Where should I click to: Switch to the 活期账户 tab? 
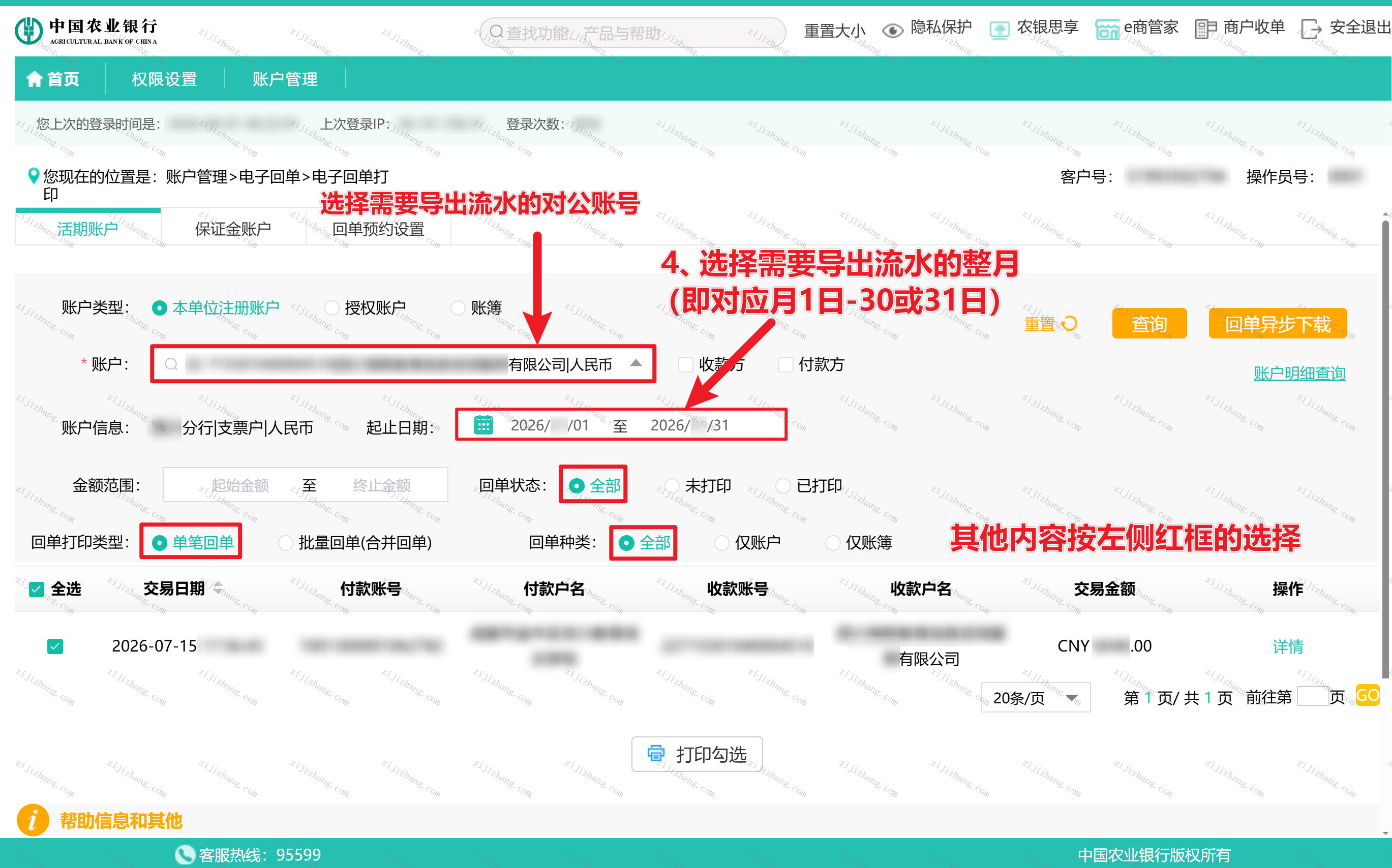tap(88, 229)
